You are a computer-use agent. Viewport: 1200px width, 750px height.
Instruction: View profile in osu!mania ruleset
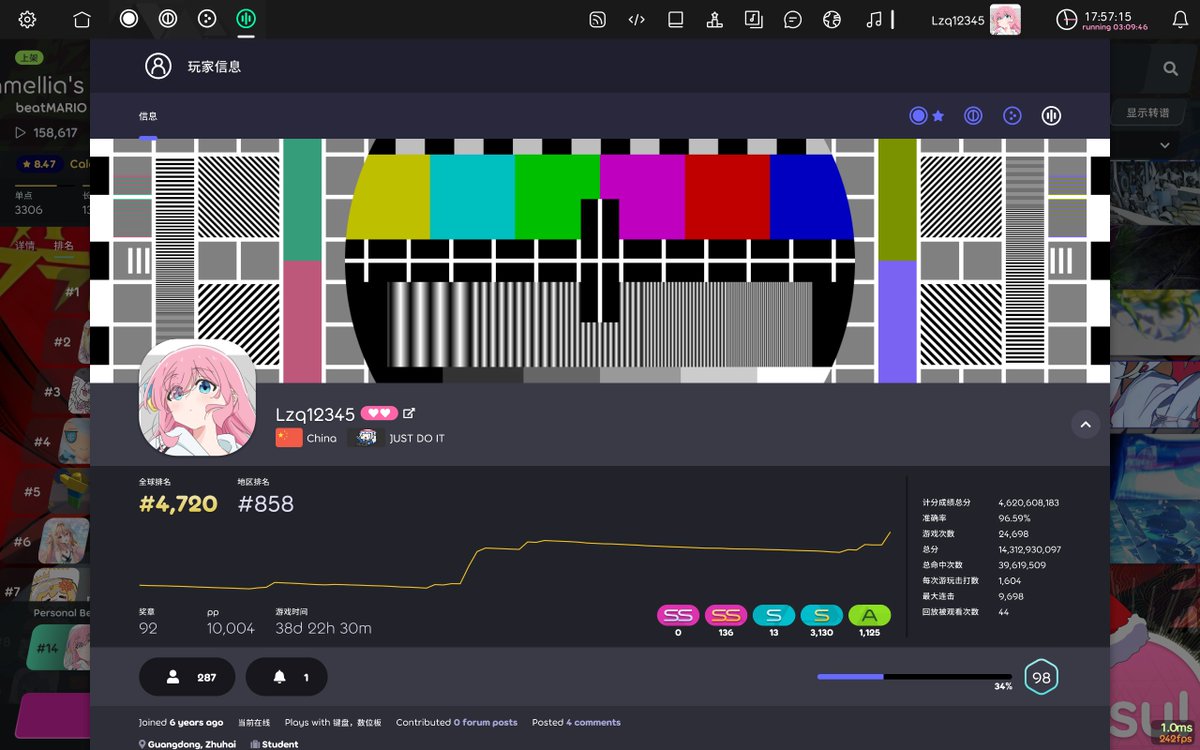point(1051,116)
